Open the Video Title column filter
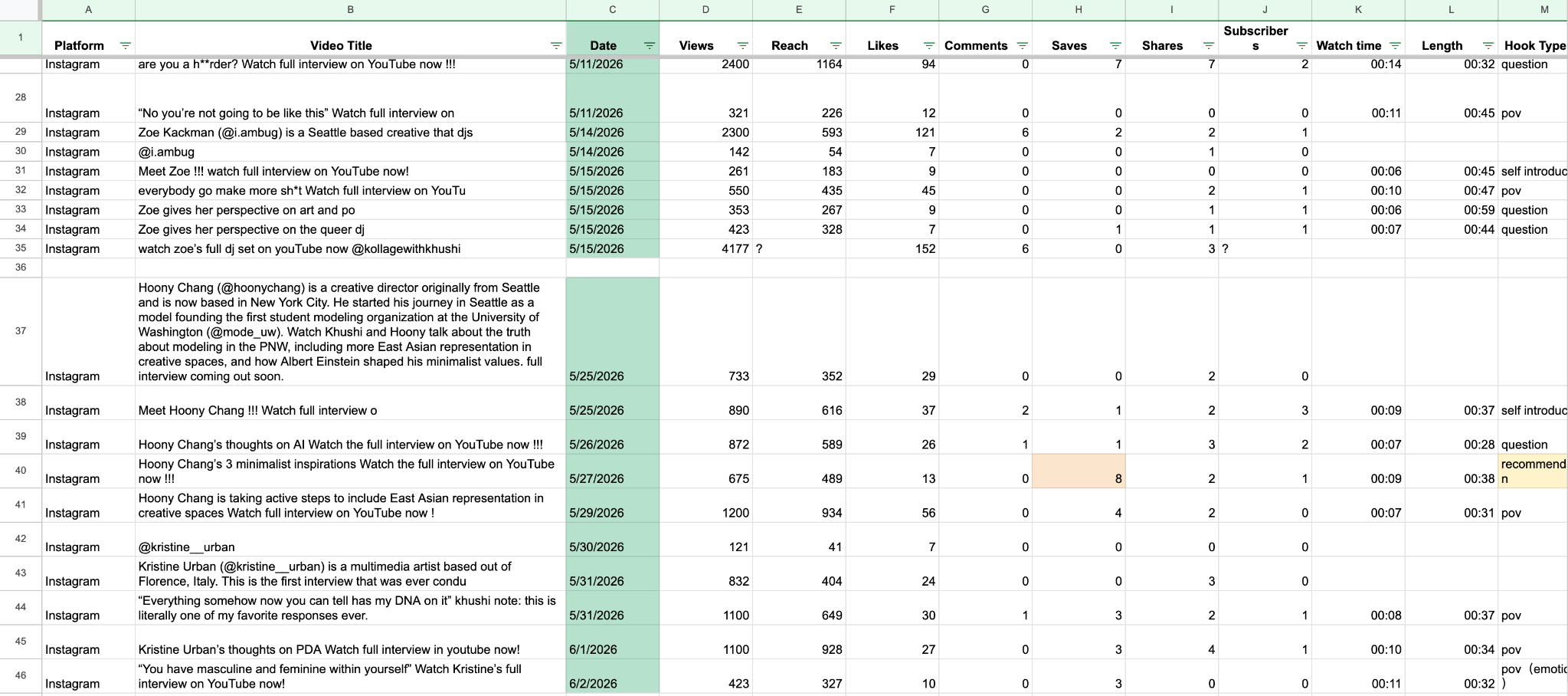 coord(557,46)
